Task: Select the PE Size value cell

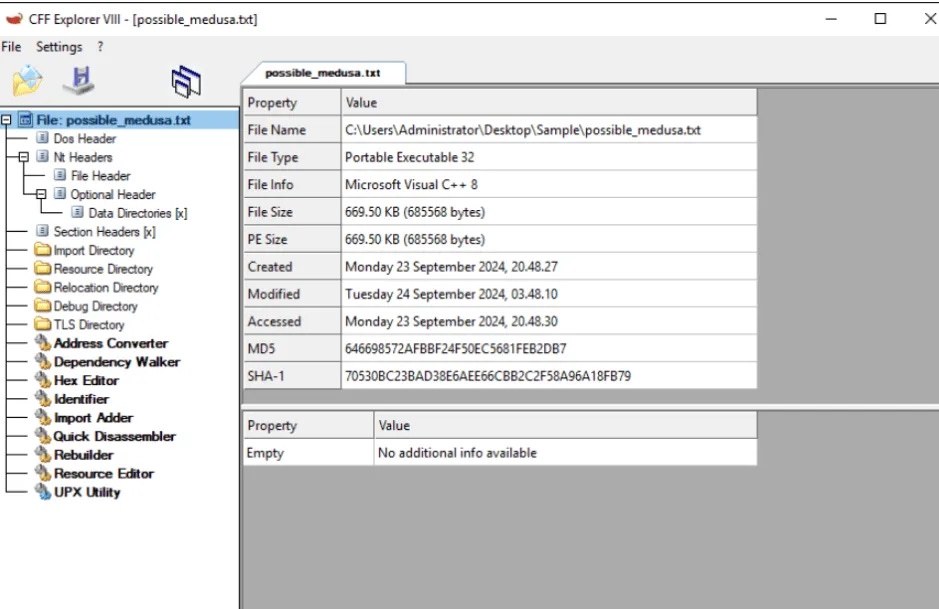Action: coord(549,240)
